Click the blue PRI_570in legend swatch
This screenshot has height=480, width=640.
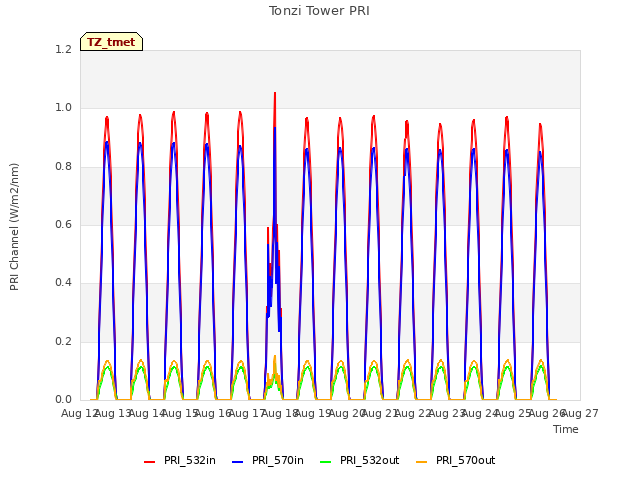(238, 462)
